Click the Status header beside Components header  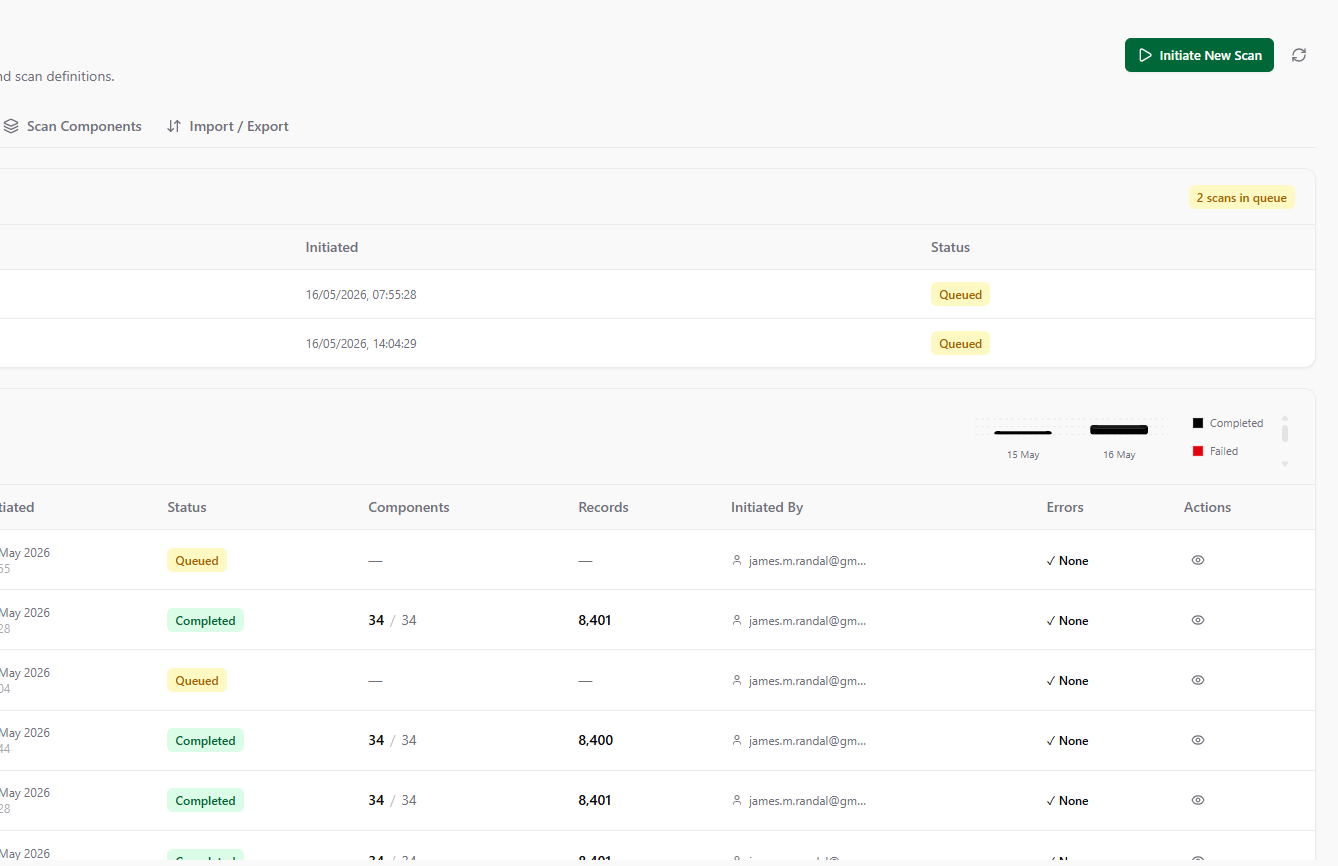pyautogui.click(x=187, y=507)
